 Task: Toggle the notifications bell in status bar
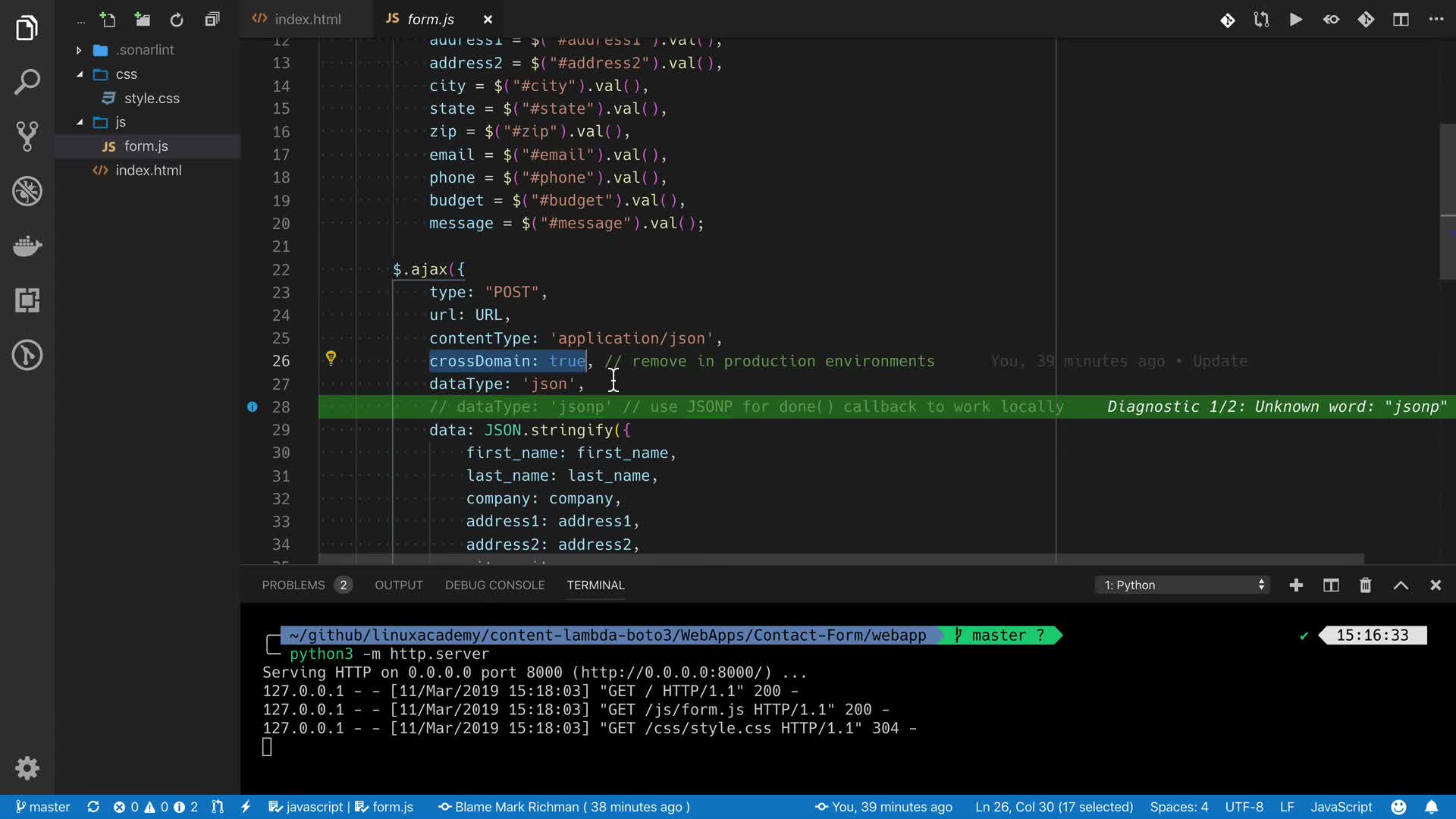(x=1431, y=807)
